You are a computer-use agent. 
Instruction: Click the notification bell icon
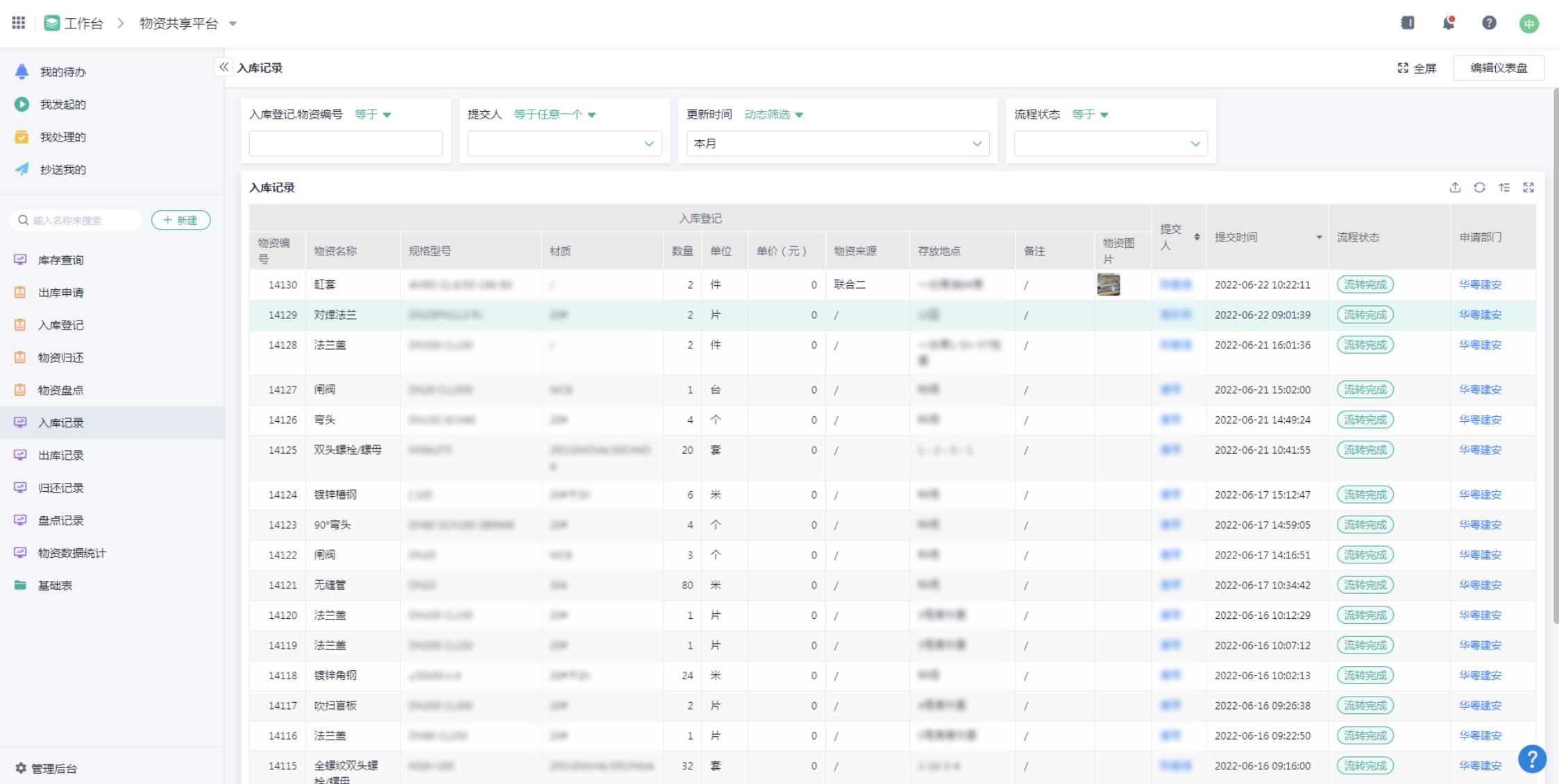1448,23
